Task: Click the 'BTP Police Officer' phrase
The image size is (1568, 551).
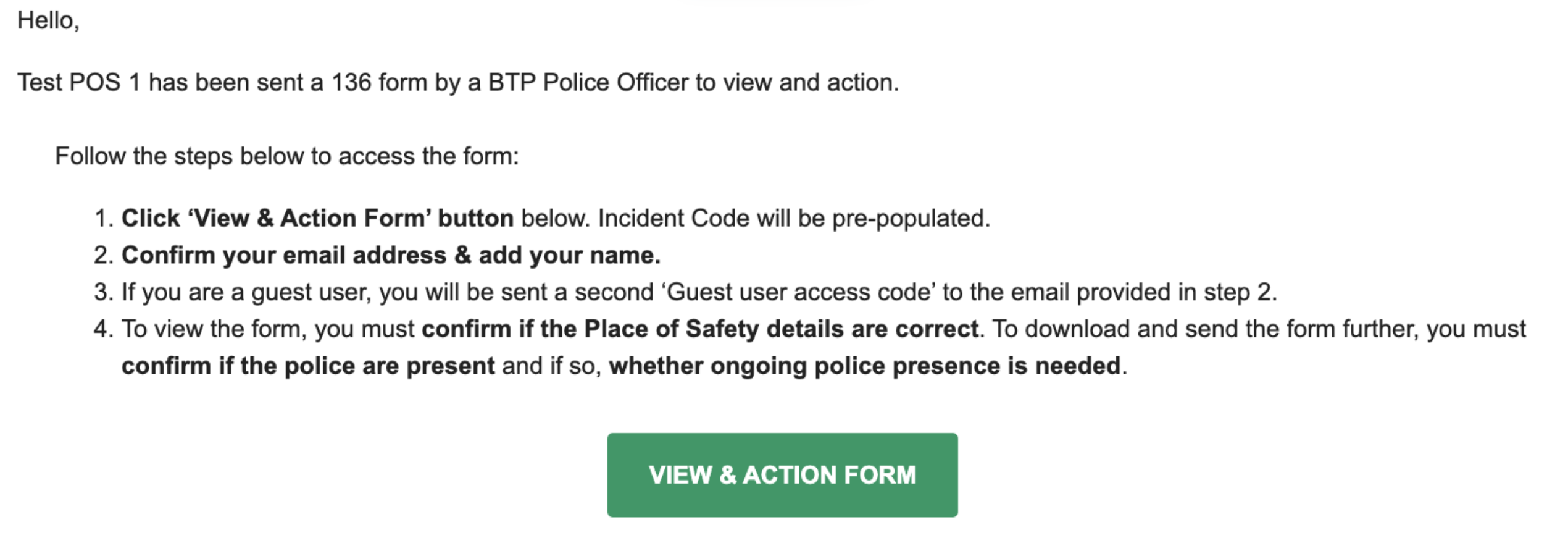Action: click(588, 82)
